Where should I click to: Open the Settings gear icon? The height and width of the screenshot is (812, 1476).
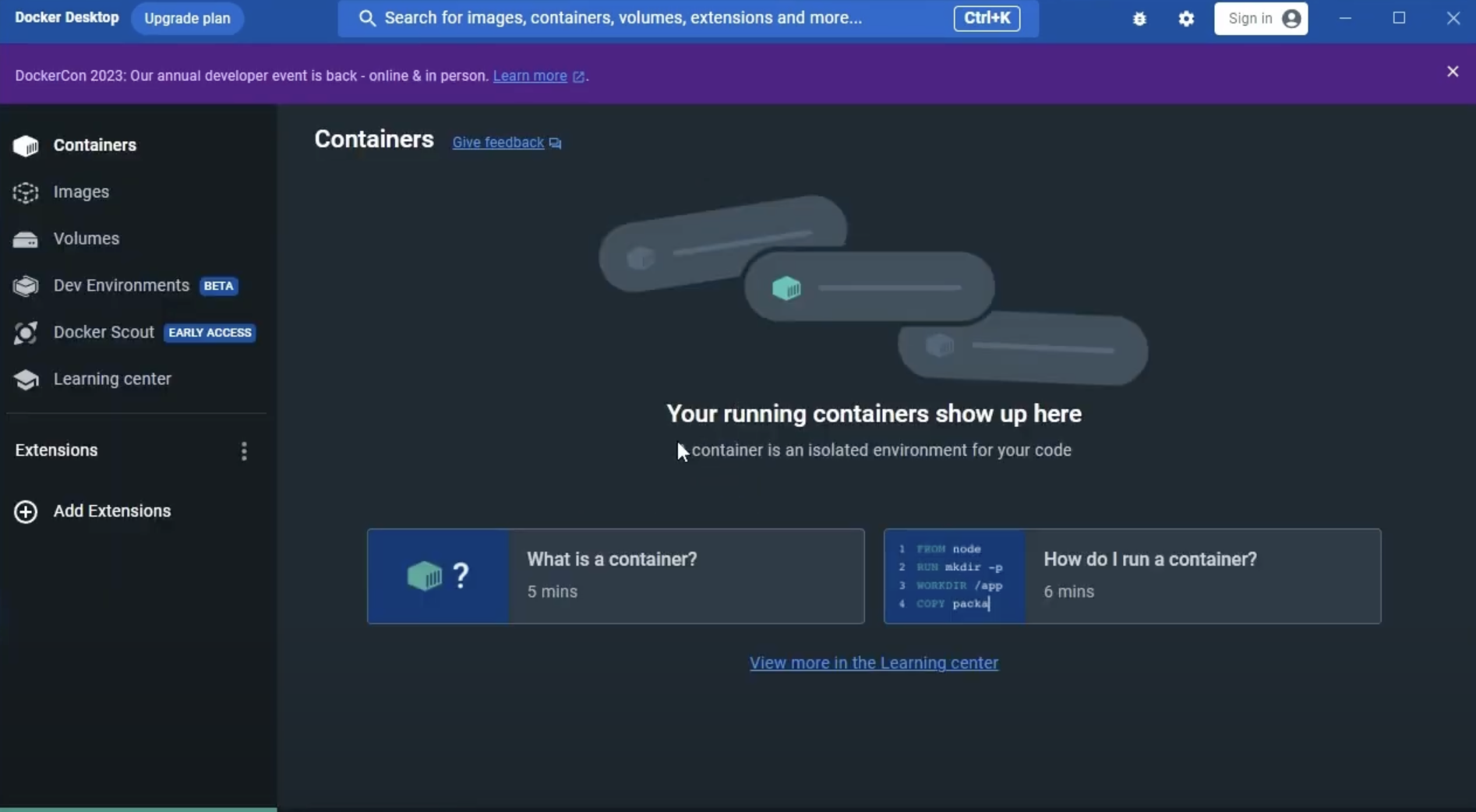click(x=1186, y=19)
